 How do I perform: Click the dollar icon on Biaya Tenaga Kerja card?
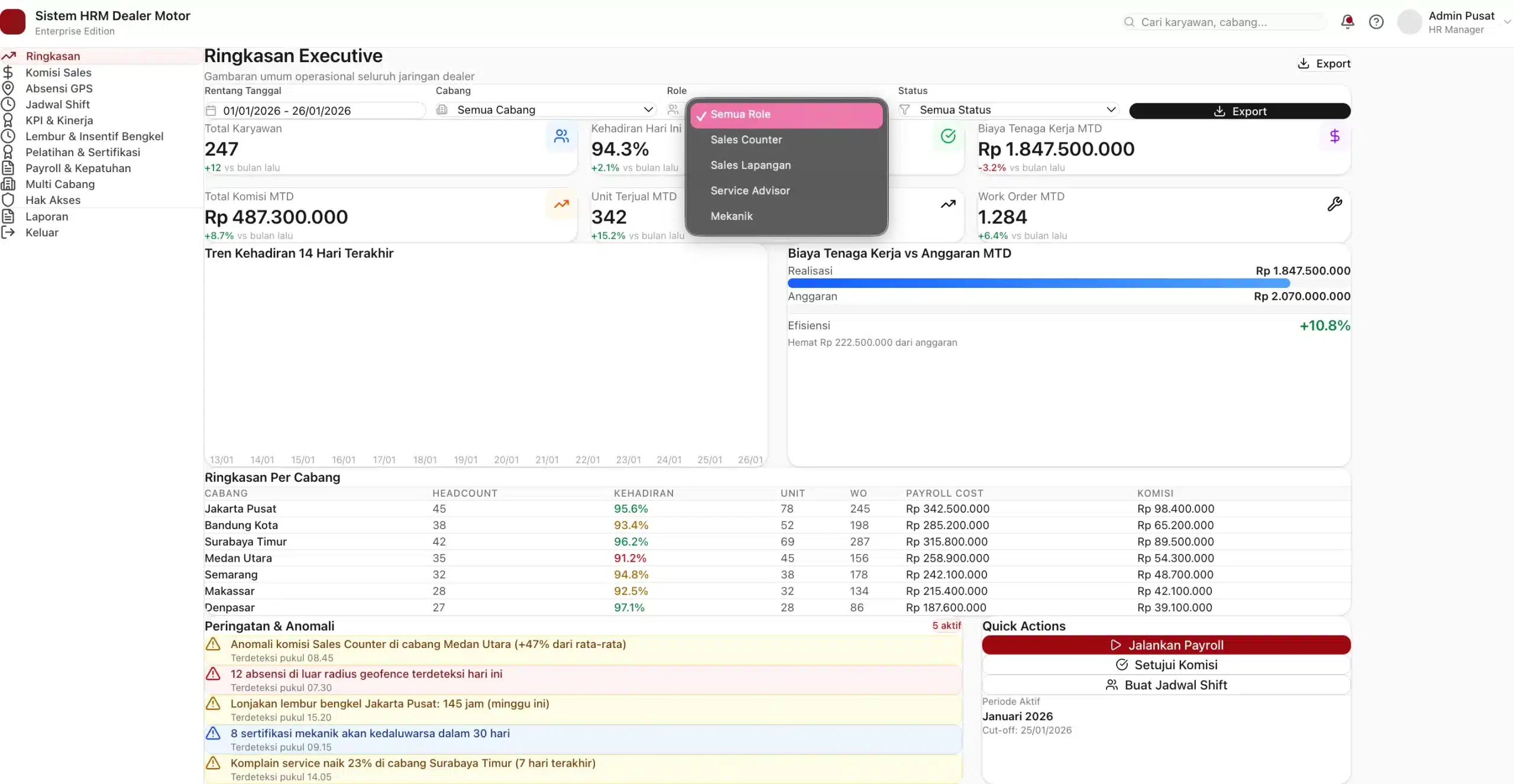tap(1335, 135)
